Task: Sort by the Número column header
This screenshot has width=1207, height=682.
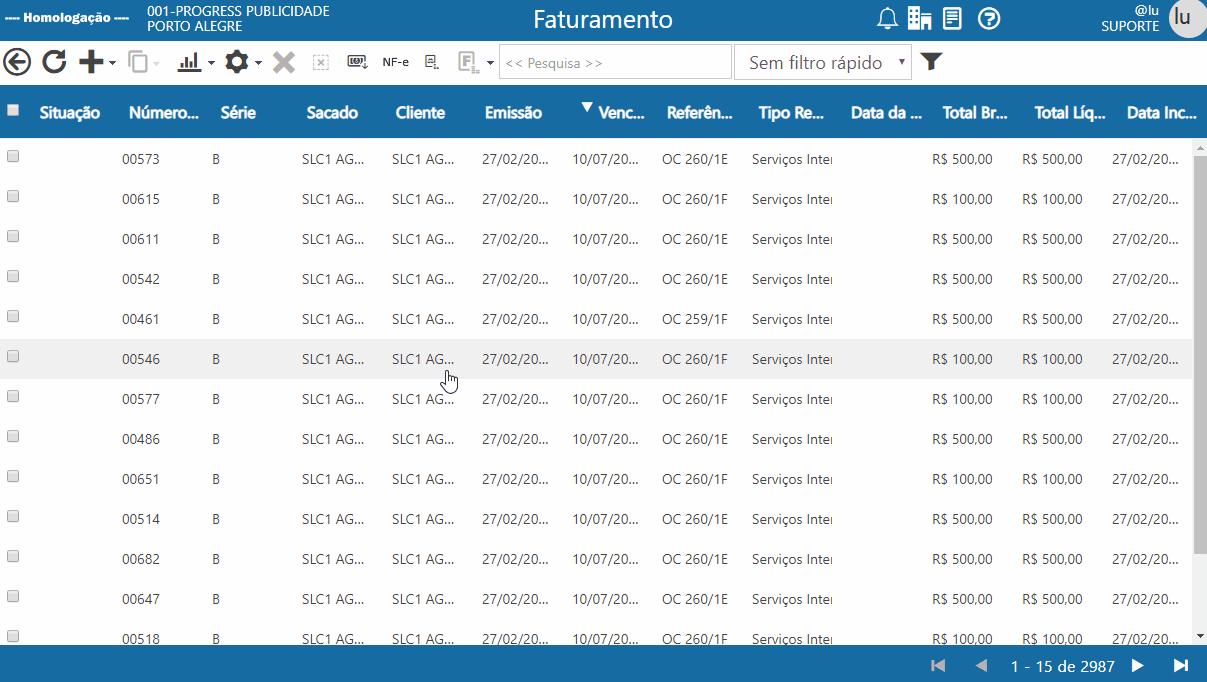Action: pos(164,113)
